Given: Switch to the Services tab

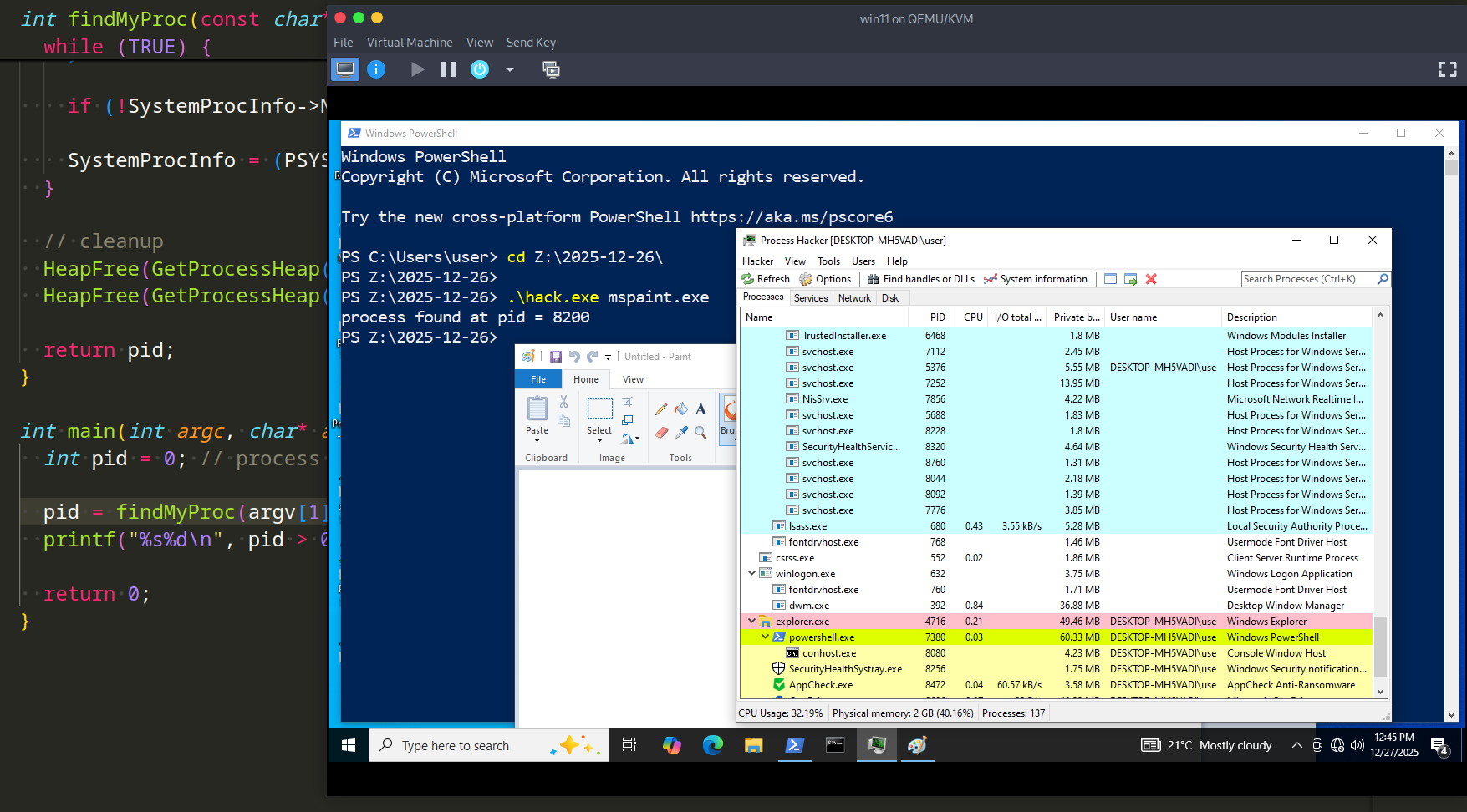Looking at the screenshot, I should 810,298.
